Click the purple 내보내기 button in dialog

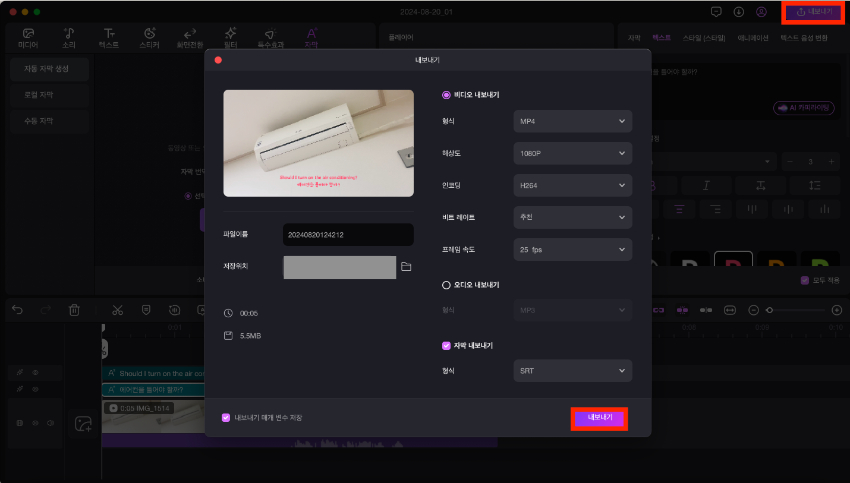click(x=599, y=418)
